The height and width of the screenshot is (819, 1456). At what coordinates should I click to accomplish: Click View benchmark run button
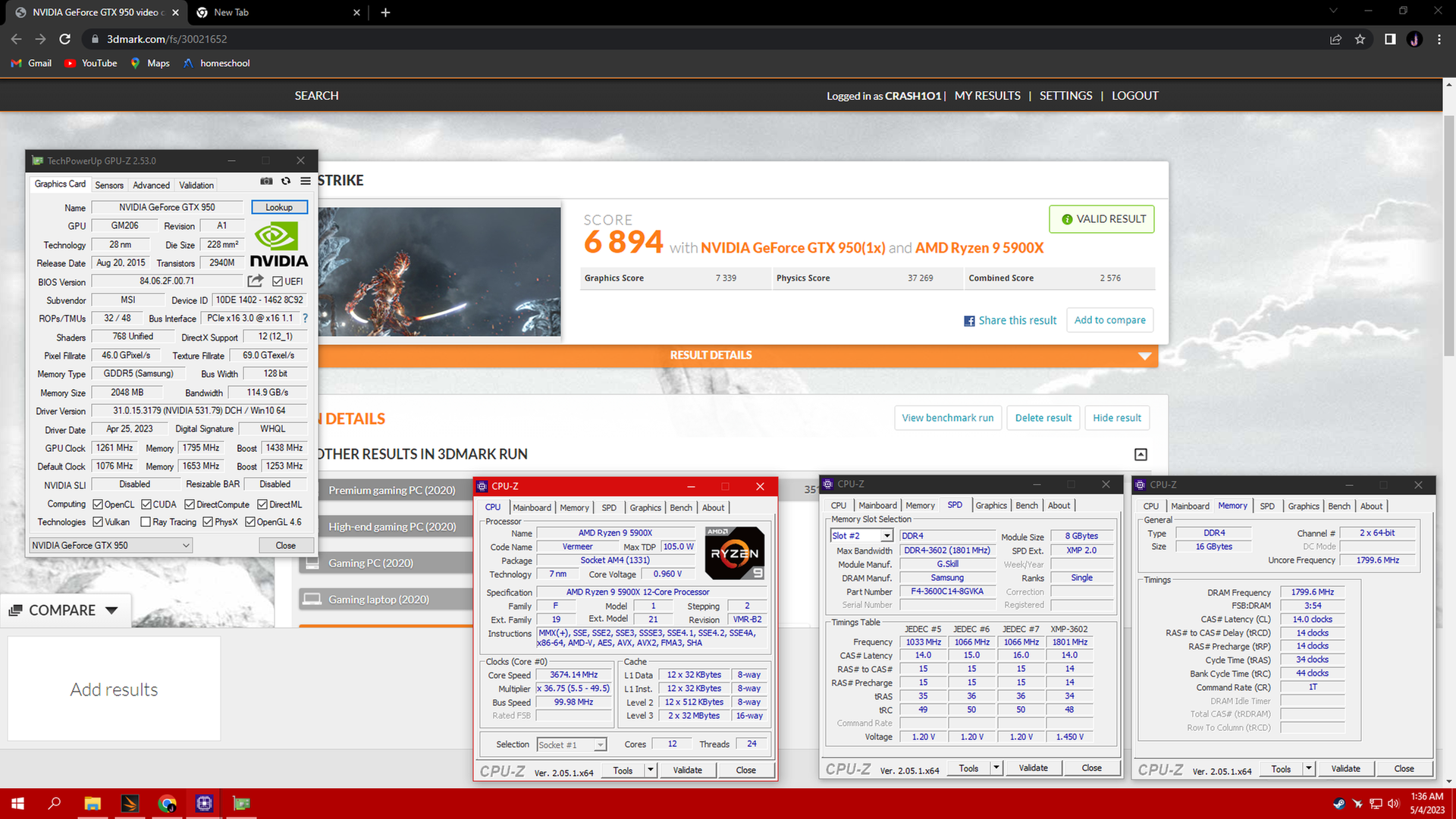point(948,418)
